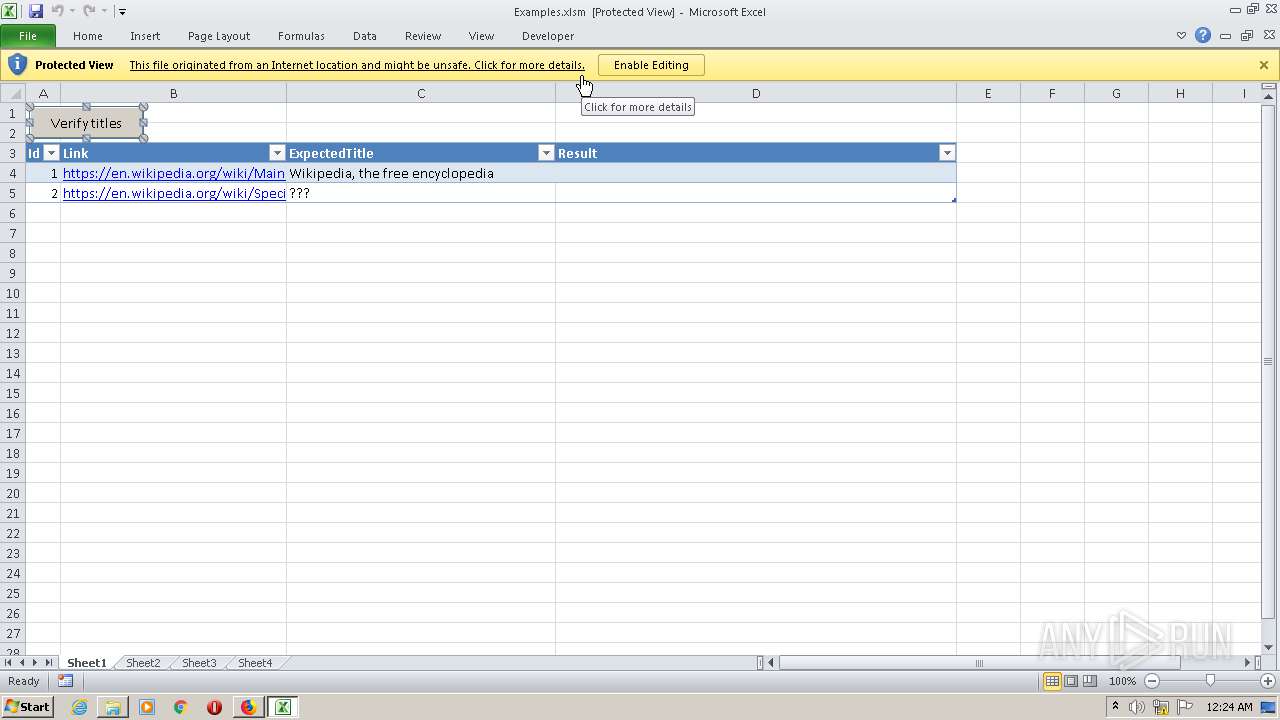Image resolution: width=1280 pixels, height=720 pixels.
Task: Click the zoom out minus button
Action: point(1152,681)
